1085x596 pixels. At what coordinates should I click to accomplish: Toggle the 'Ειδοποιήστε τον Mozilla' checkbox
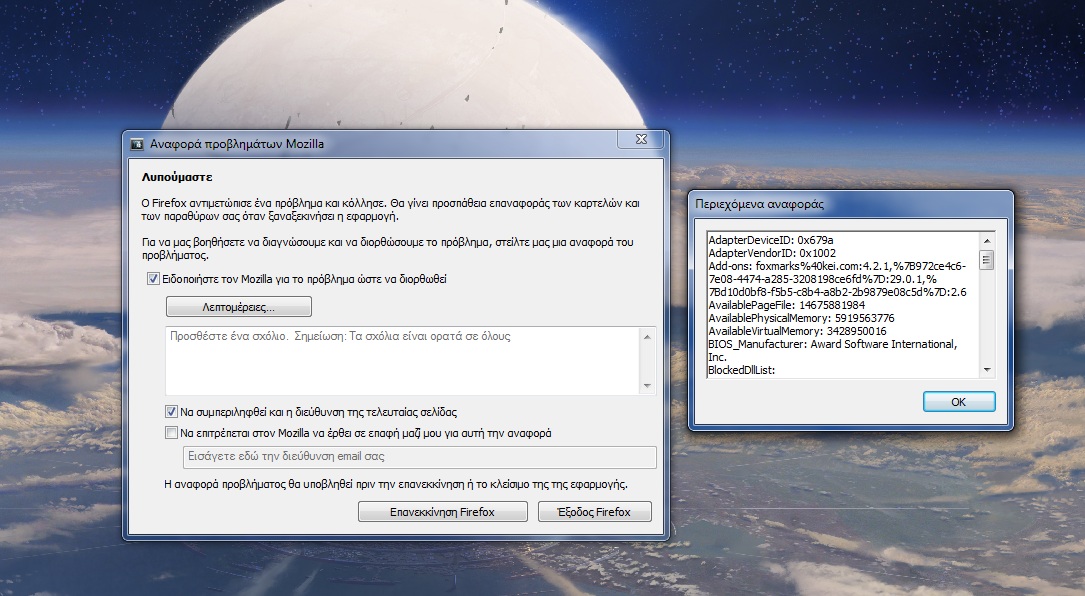click(153, 279)
